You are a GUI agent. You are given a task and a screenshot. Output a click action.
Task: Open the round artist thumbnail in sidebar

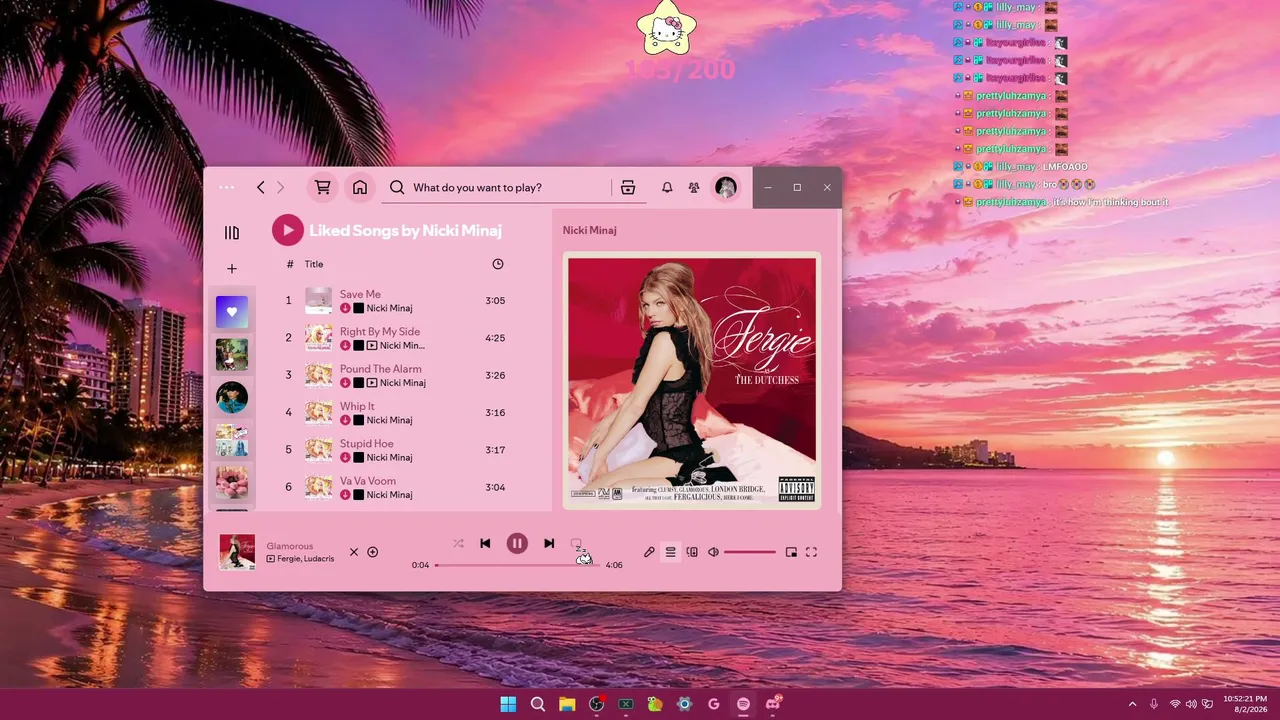point(232,398)
